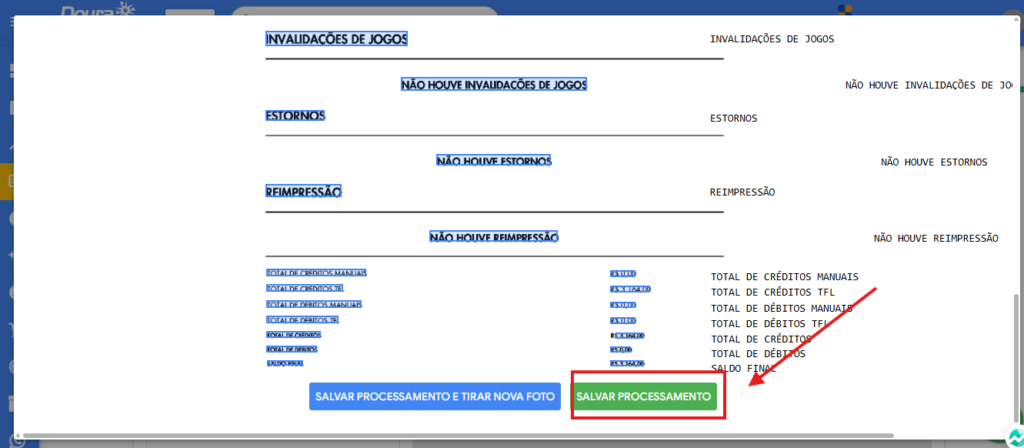Click monospace INVALIDAÇÕES DE JOGOS heading at right
The width and height of the screenshot is (1024, 448).
pos(771,40)
